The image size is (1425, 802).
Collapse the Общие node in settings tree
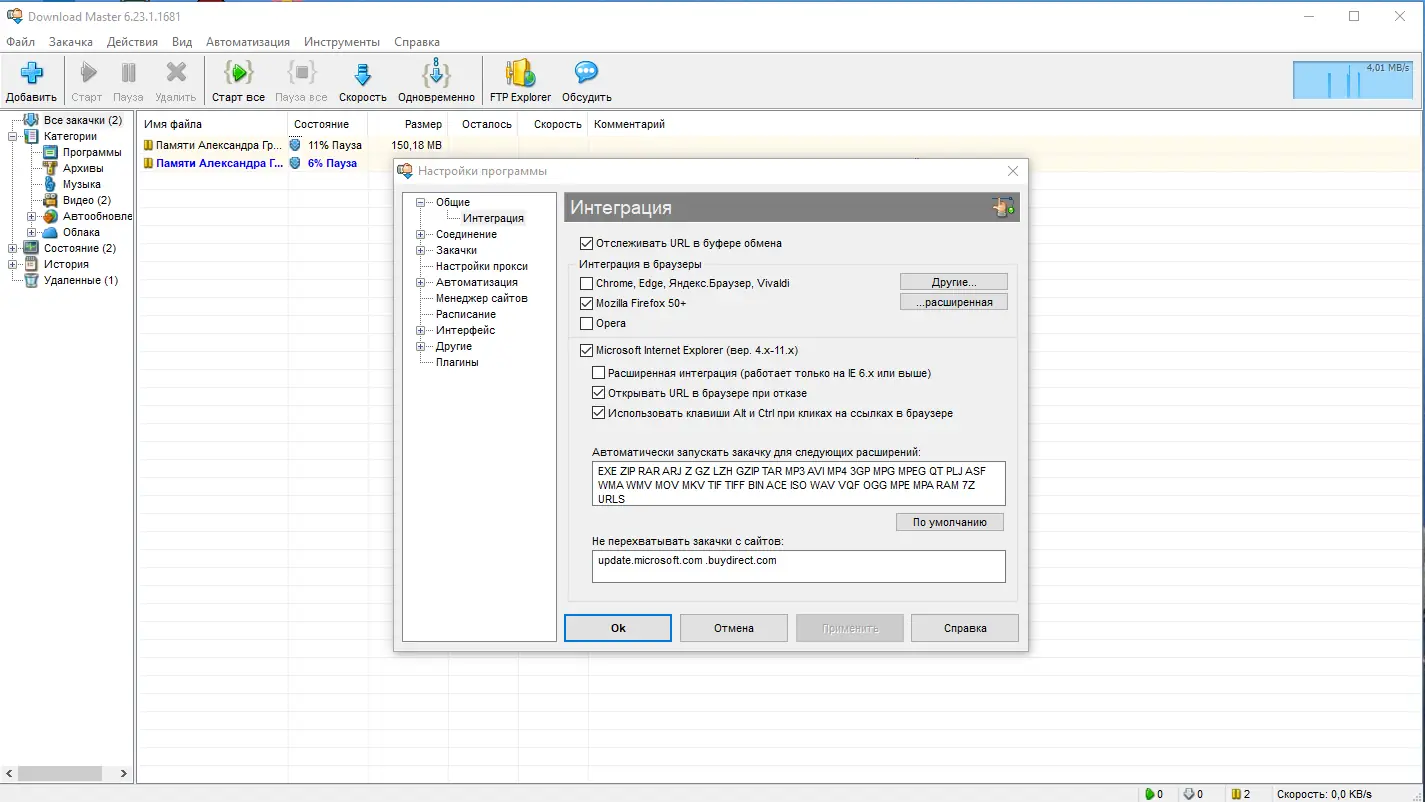tap(421, 202)
